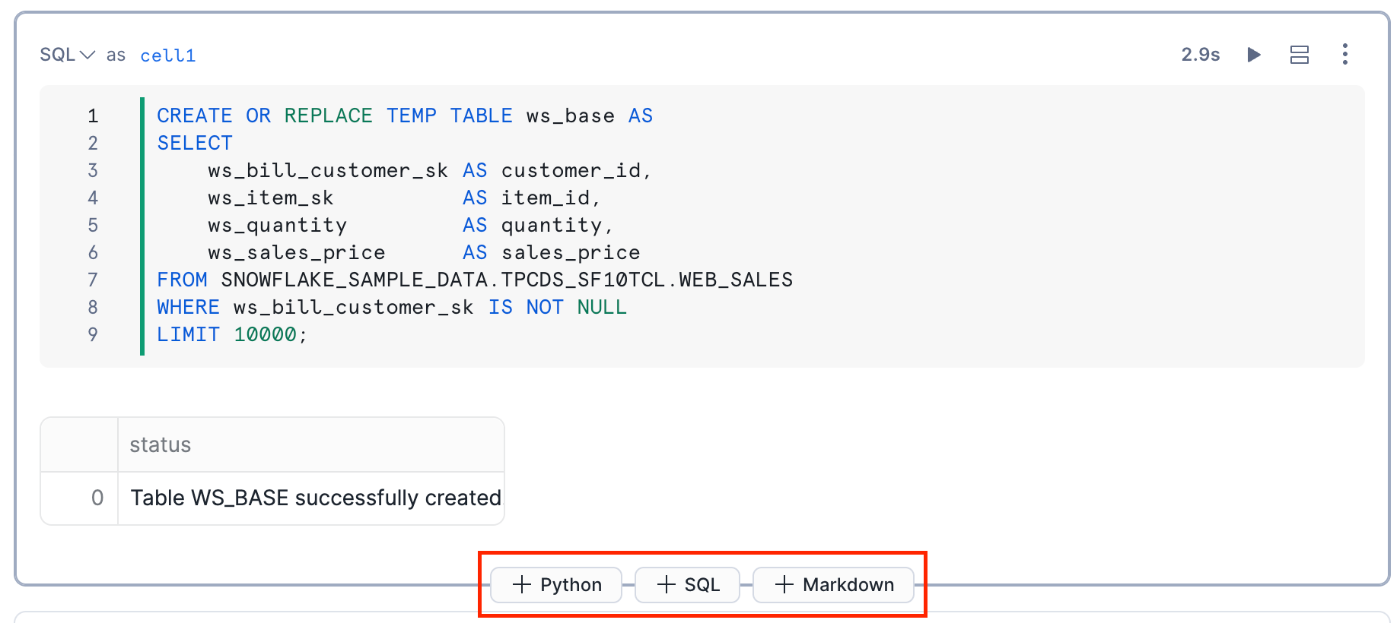Select the "Table WS_BASE successfully created" result cell
The image size is (1400, 623).
click(316, 498)
